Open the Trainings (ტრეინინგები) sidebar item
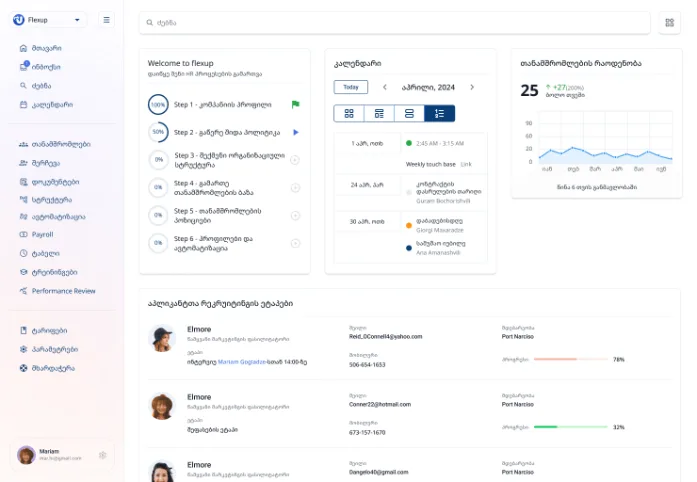The height and width of the screenshot is (482, 697). pos(48,272)
